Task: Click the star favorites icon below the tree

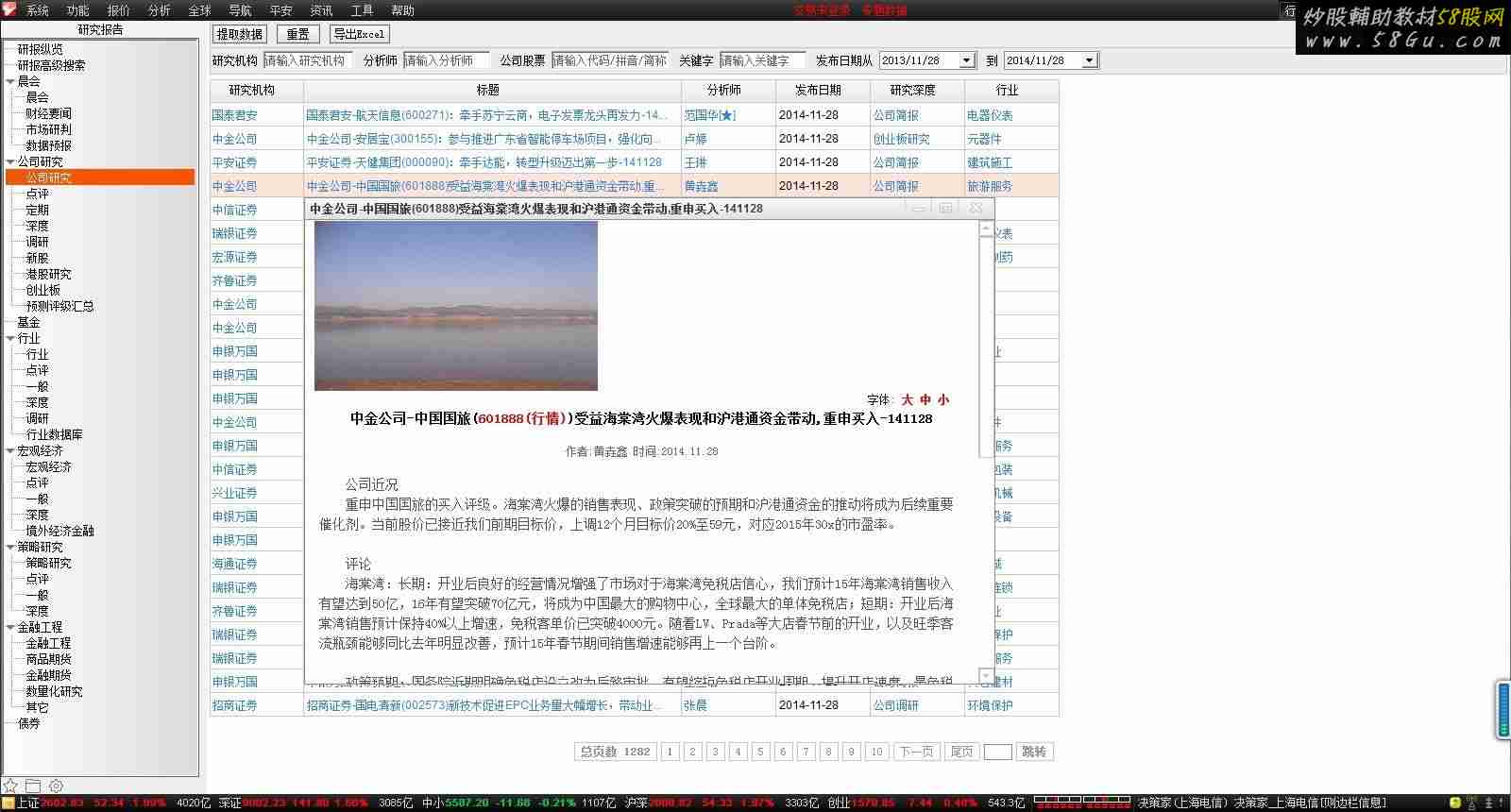Action: (10, 786)
